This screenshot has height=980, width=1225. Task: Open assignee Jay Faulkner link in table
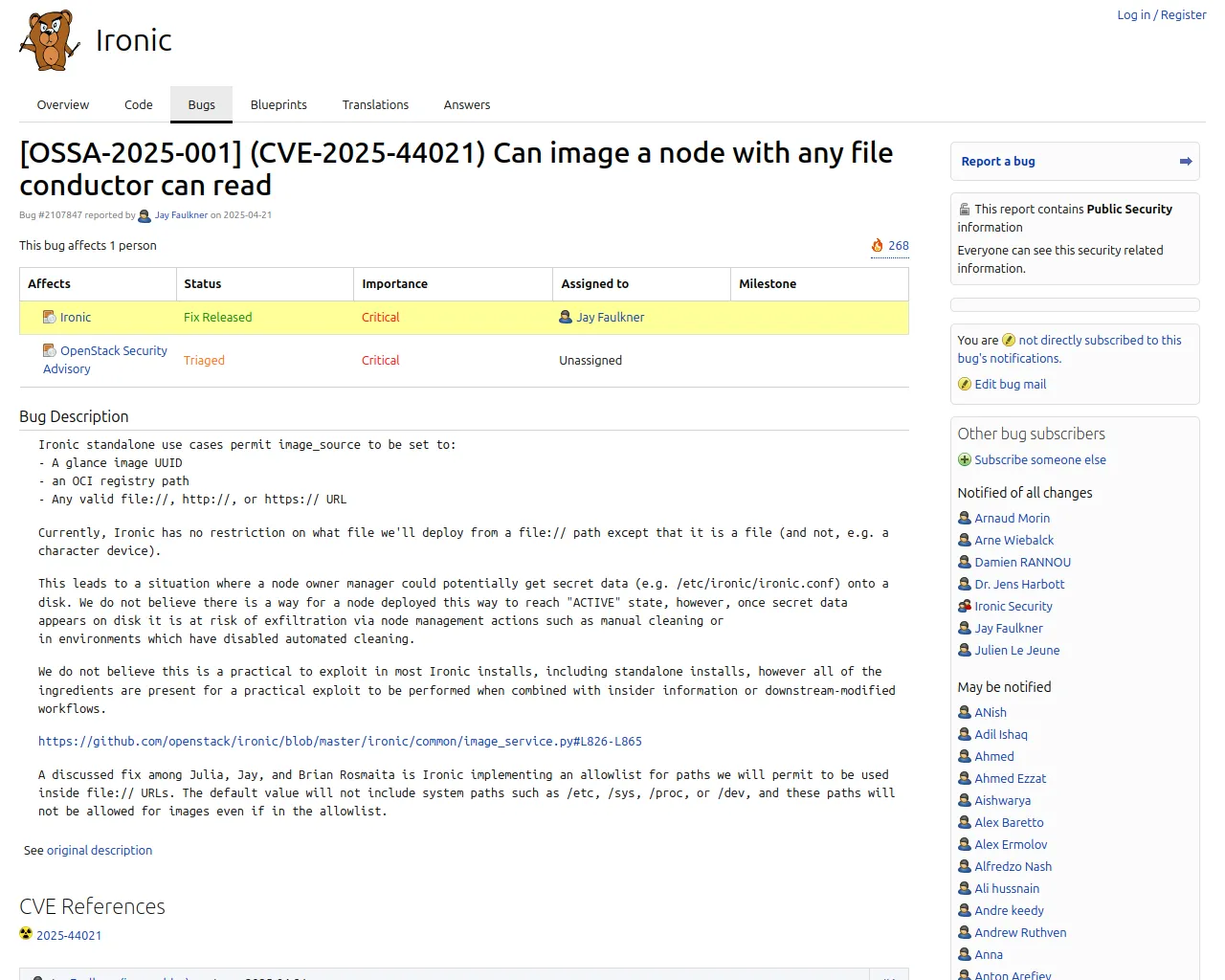point(611,318)
